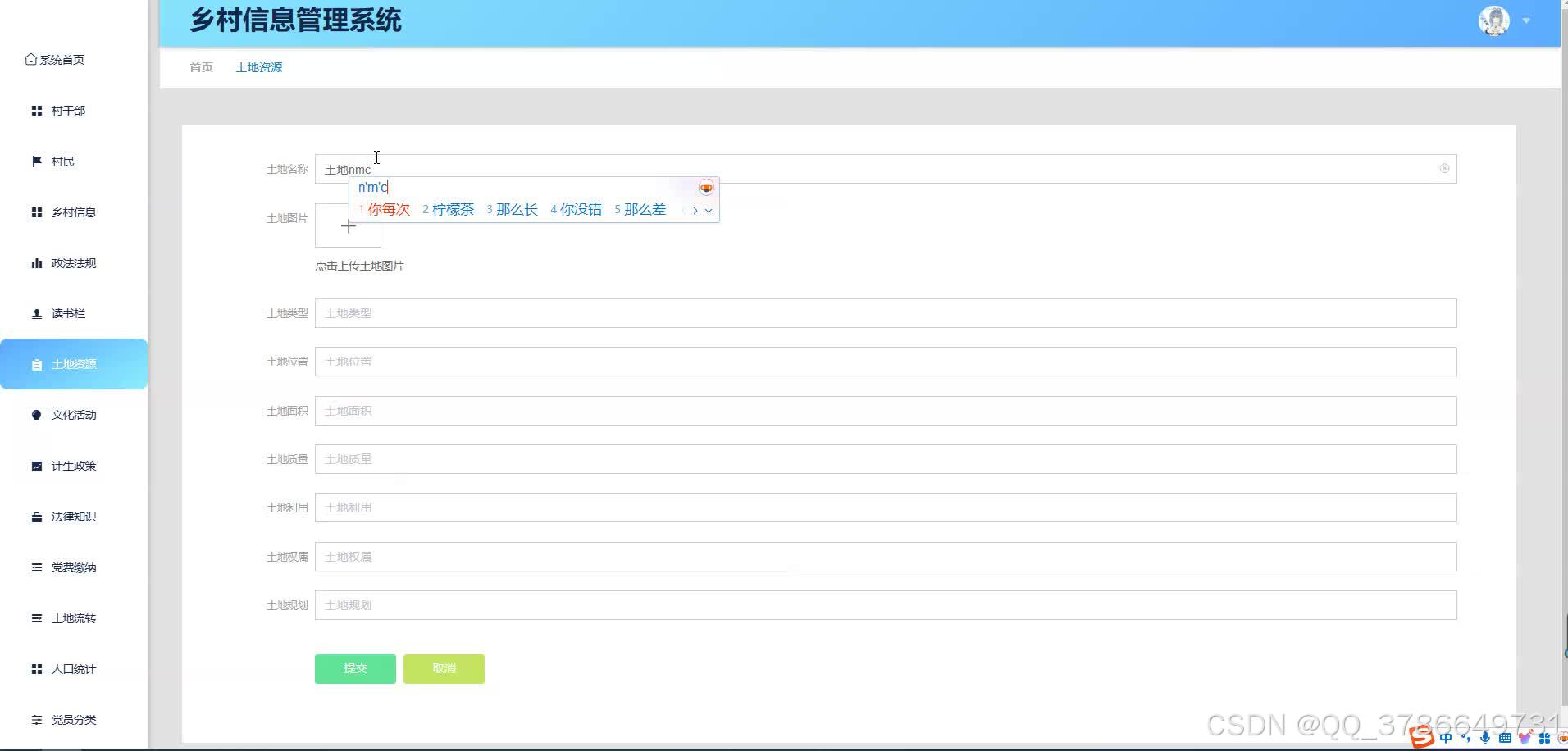Click the microphone voice input icon
Image resolution: width=1568 pixels, height=751 pixels.
pos(1485,738)
